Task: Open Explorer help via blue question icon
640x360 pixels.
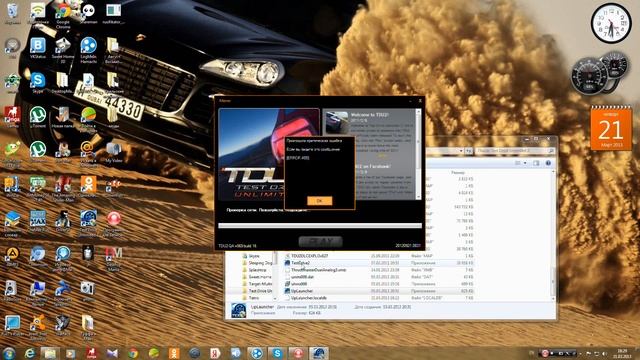Action: [x=548, y=163]
